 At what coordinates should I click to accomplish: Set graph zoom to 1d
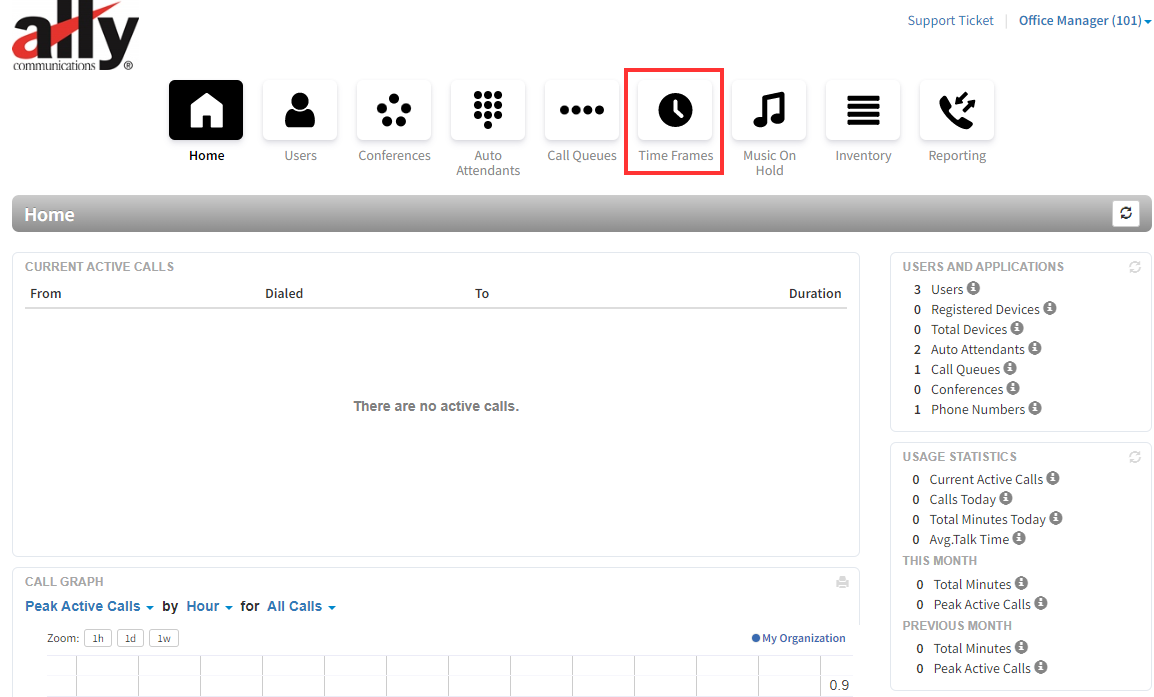(x=130, y=638)
